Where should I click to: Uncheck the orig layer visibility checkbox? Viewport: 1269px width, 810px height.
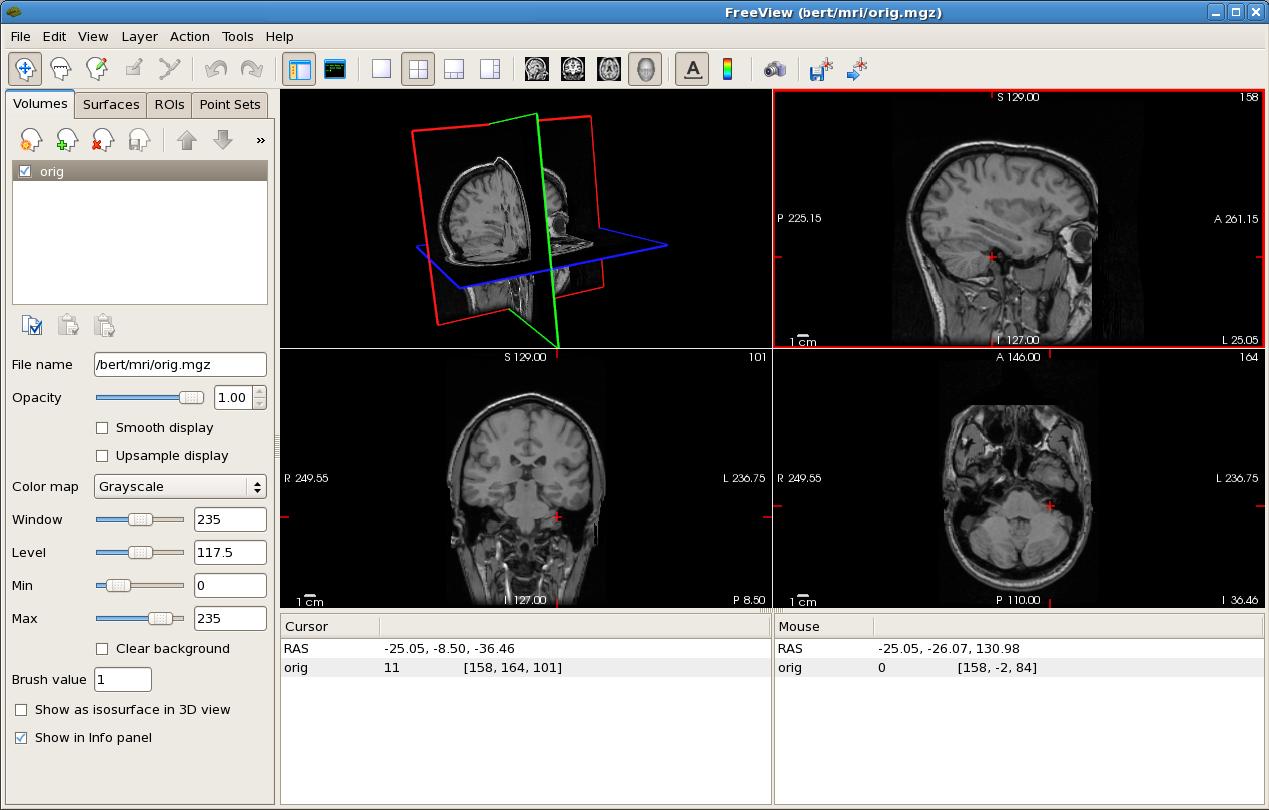(x=25, y=171)
